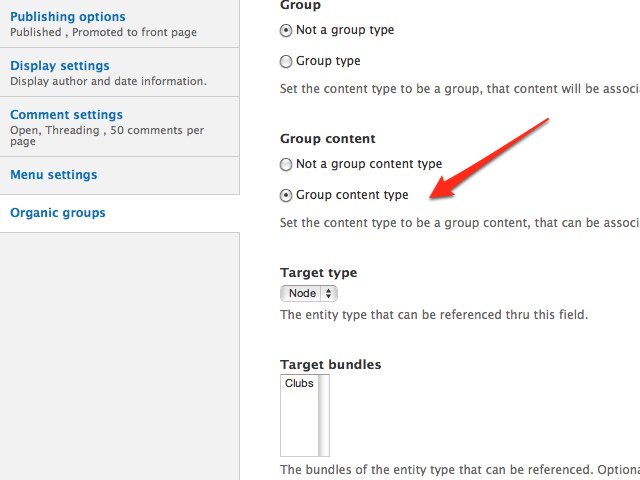
Task: Choose the 'Group type' radio option
Action: tap(286, 62)
